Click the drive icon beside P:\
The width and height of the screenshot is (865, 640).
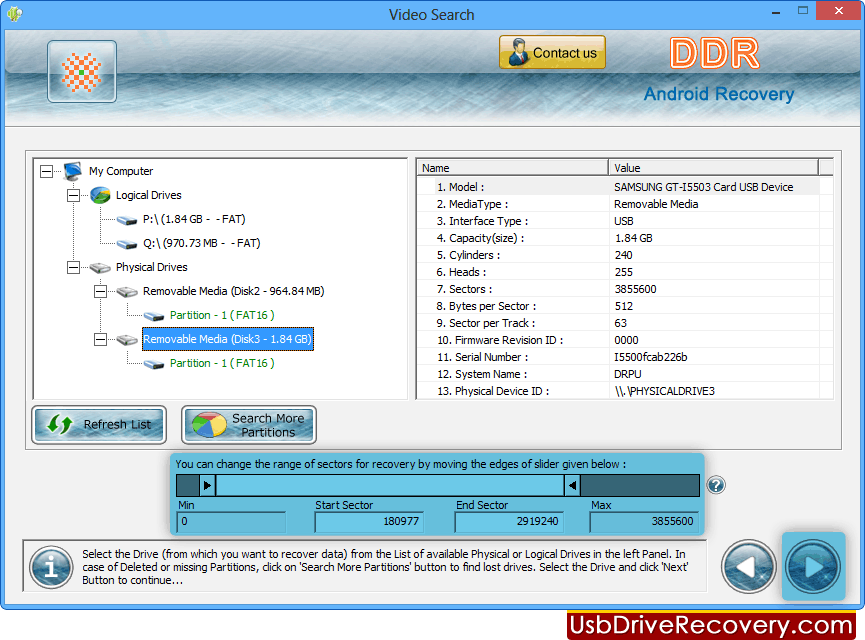pyautogui.click(x=127, y=220)
